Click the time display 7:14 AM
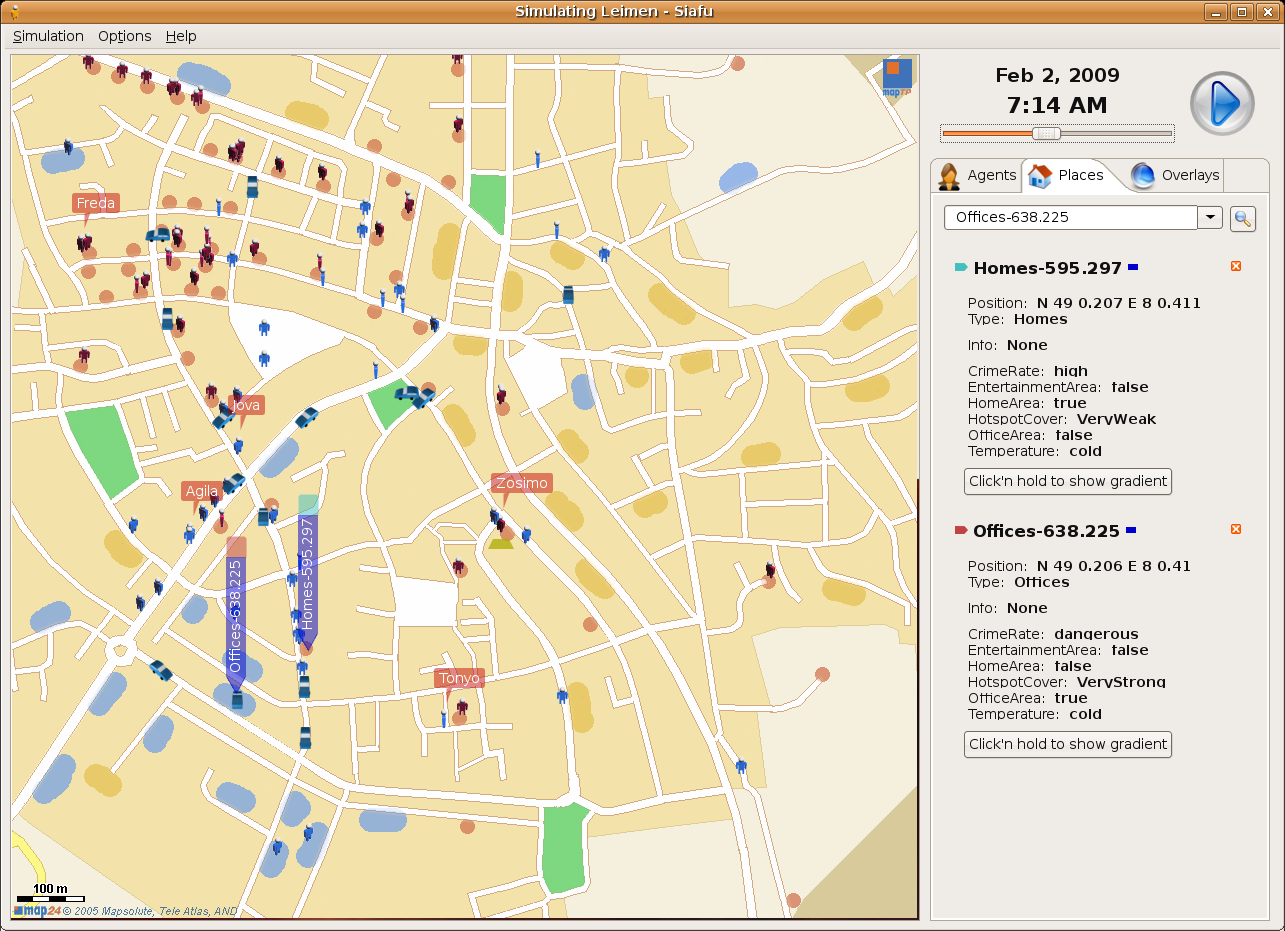The height and width of the screenshot is (931, 1285). 1057,105
